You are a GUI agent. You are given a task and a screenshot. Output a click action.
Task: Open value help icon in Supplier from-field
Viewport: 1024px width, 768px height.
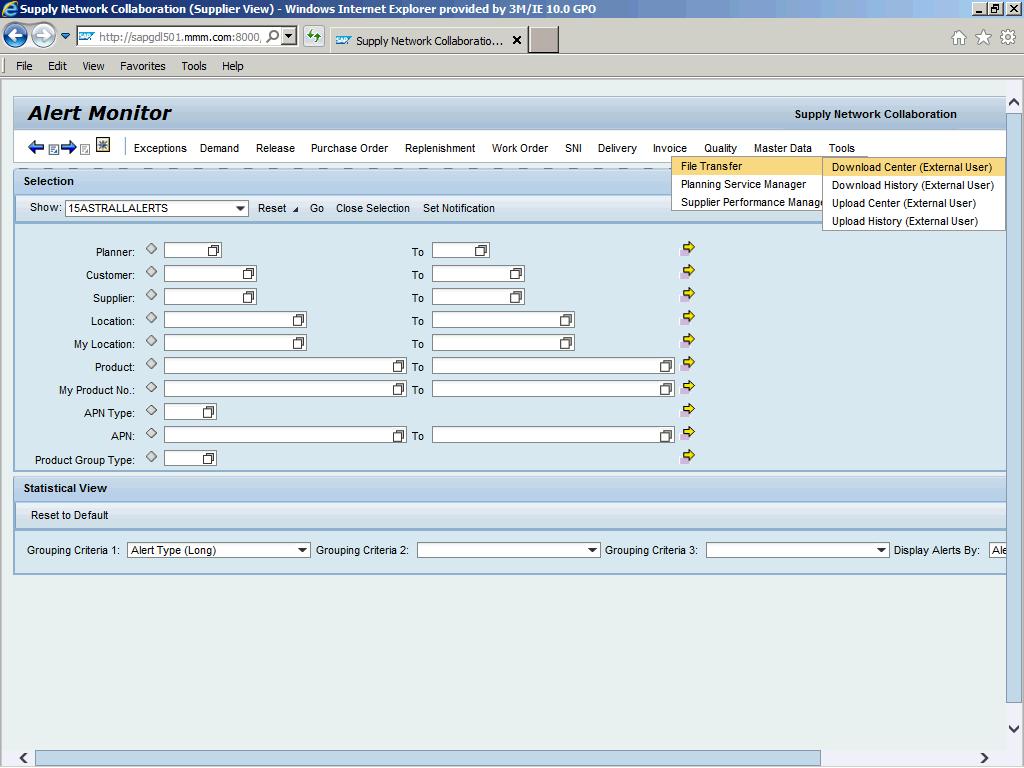pos(248,297)
